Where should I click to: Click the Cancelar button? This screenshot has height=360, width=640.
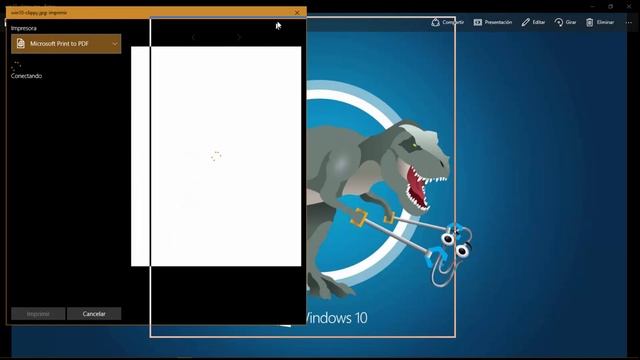94,313
